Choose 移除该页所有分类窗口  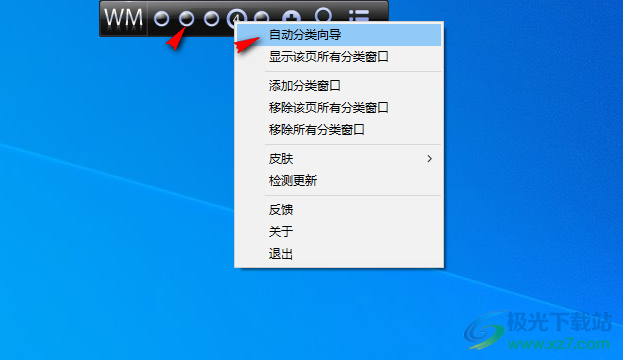click(339, 108)
